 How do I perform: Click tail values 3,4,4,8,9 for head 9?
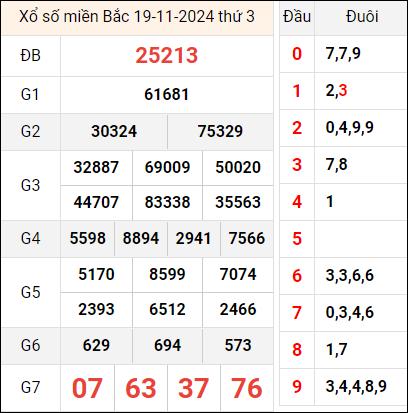[356, 386]
